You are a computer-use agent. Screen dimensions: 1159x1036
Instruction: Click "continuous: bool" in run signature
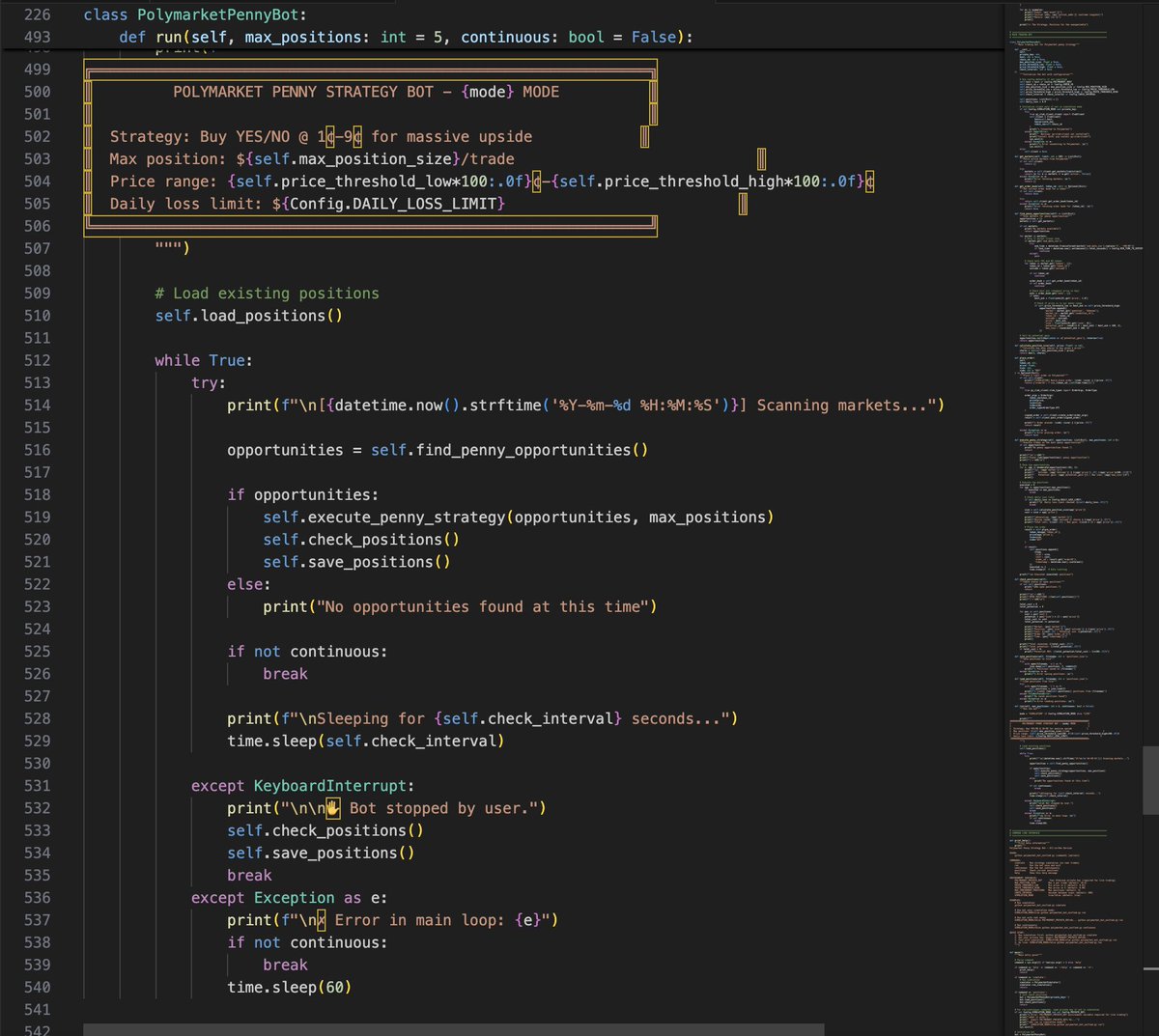coord(532,37)
